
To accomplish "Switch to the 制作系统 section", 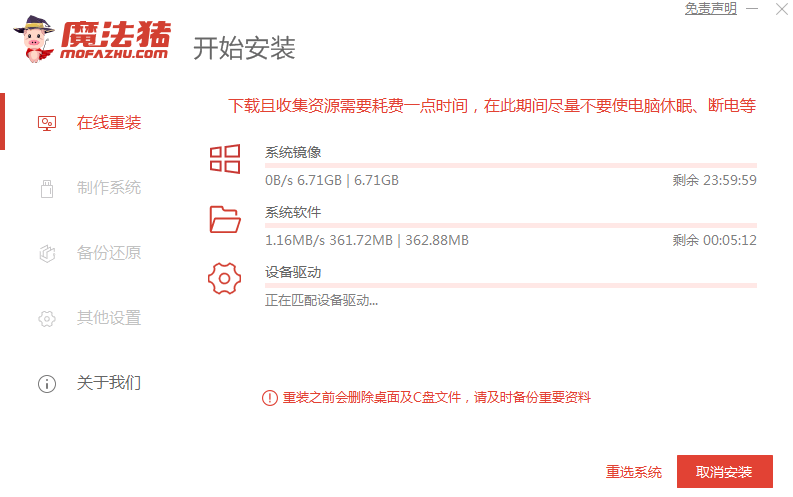I will (109, 188).
